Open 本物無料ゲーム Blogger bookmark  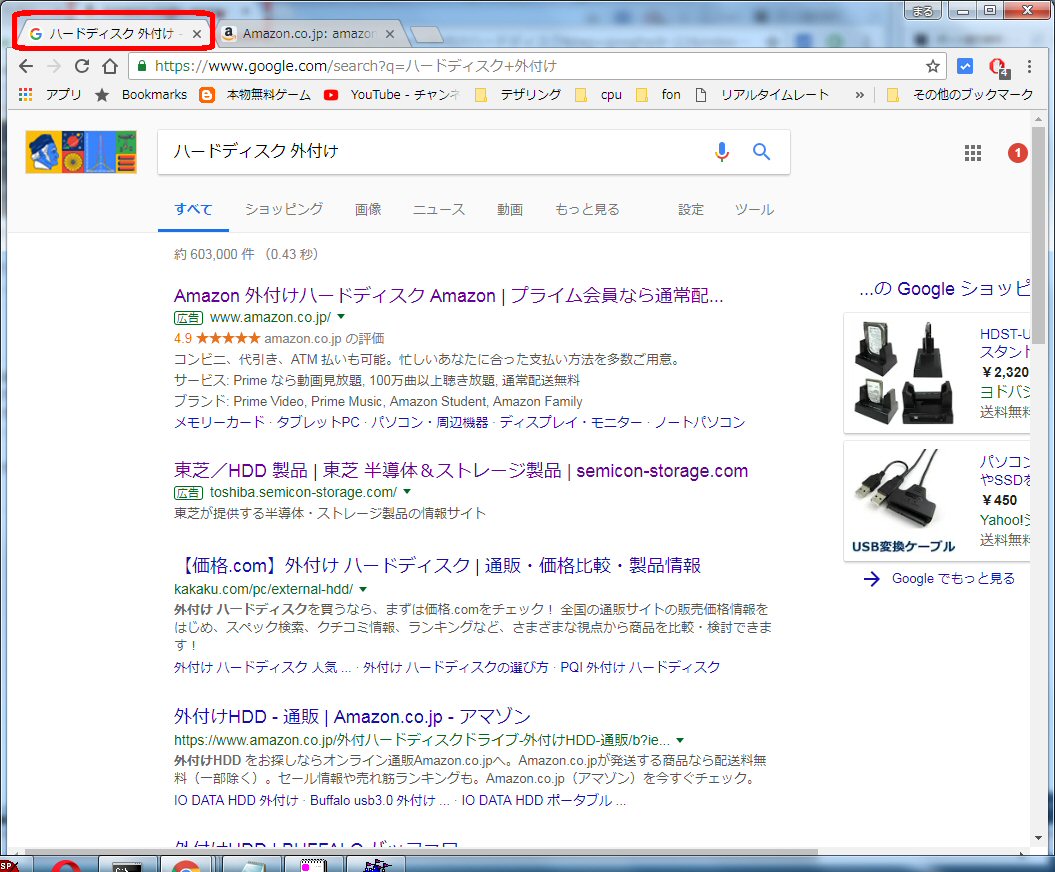(255, 94)
